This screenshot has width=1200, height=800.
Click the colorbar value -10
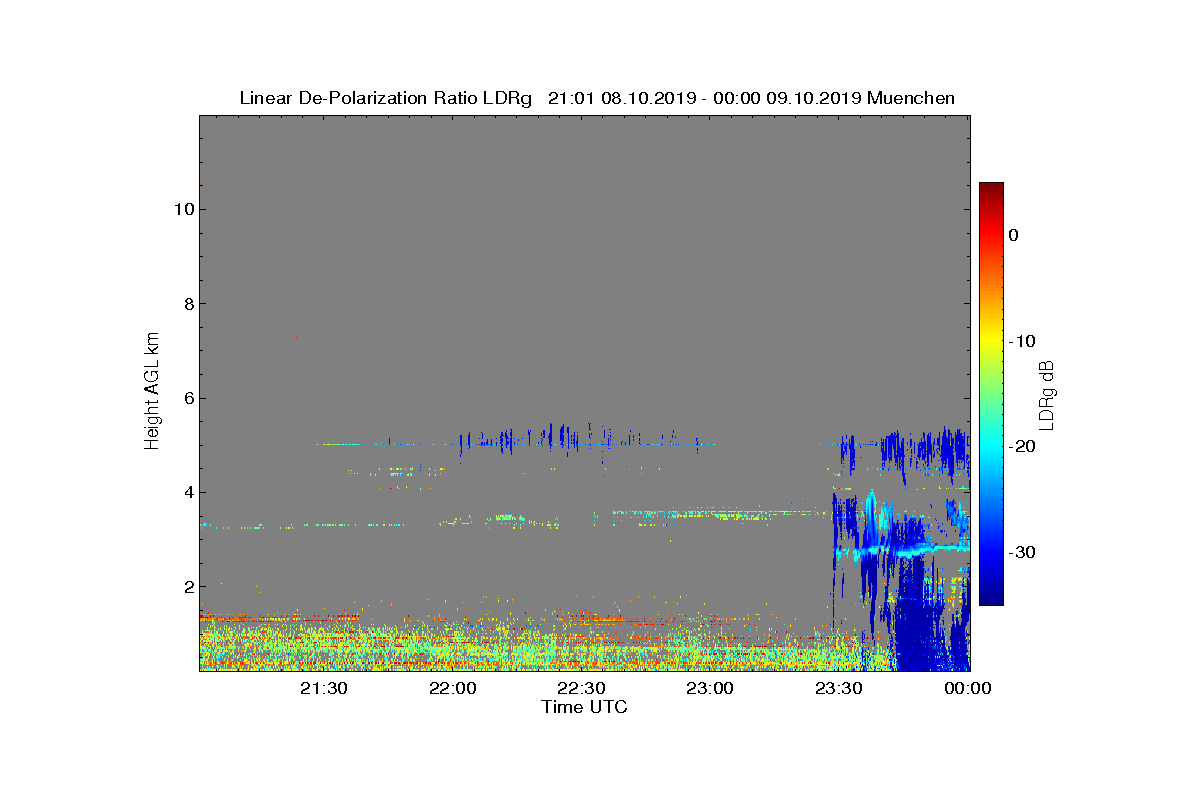click(x=1022, y=341)
